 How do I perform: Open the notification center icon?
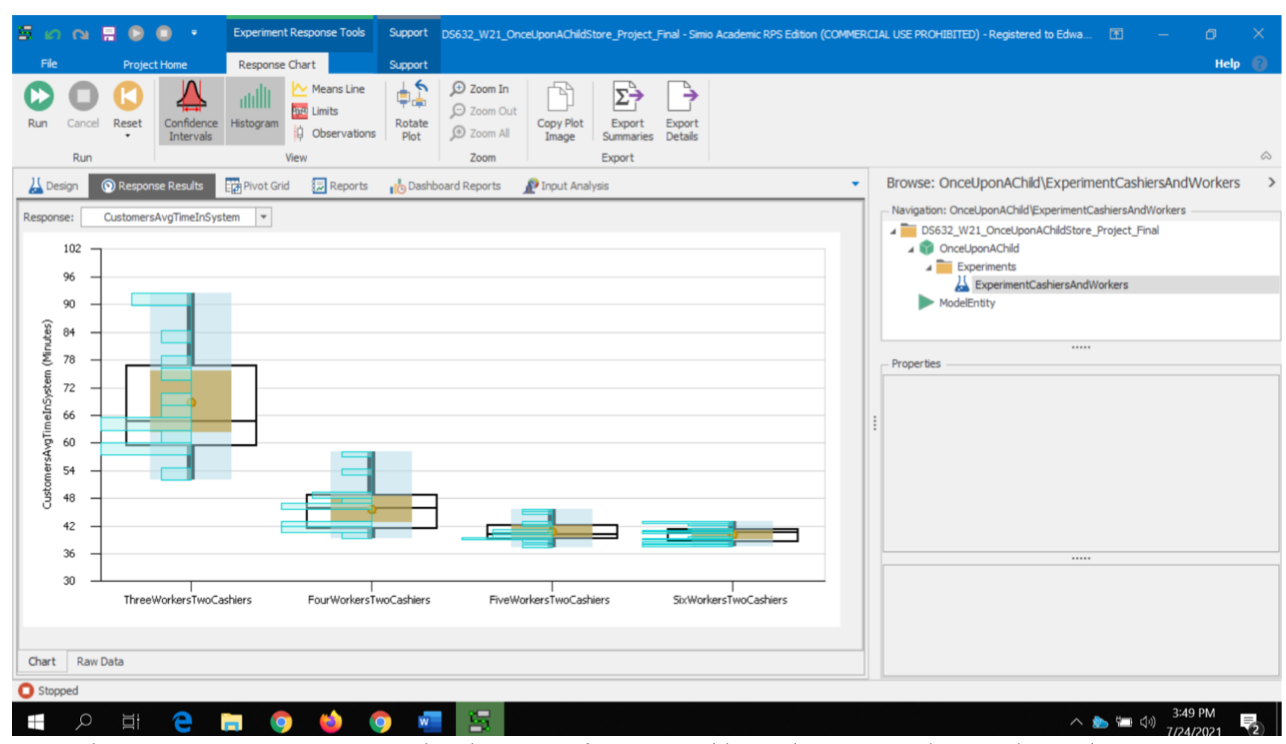[x=1250, y=722]
